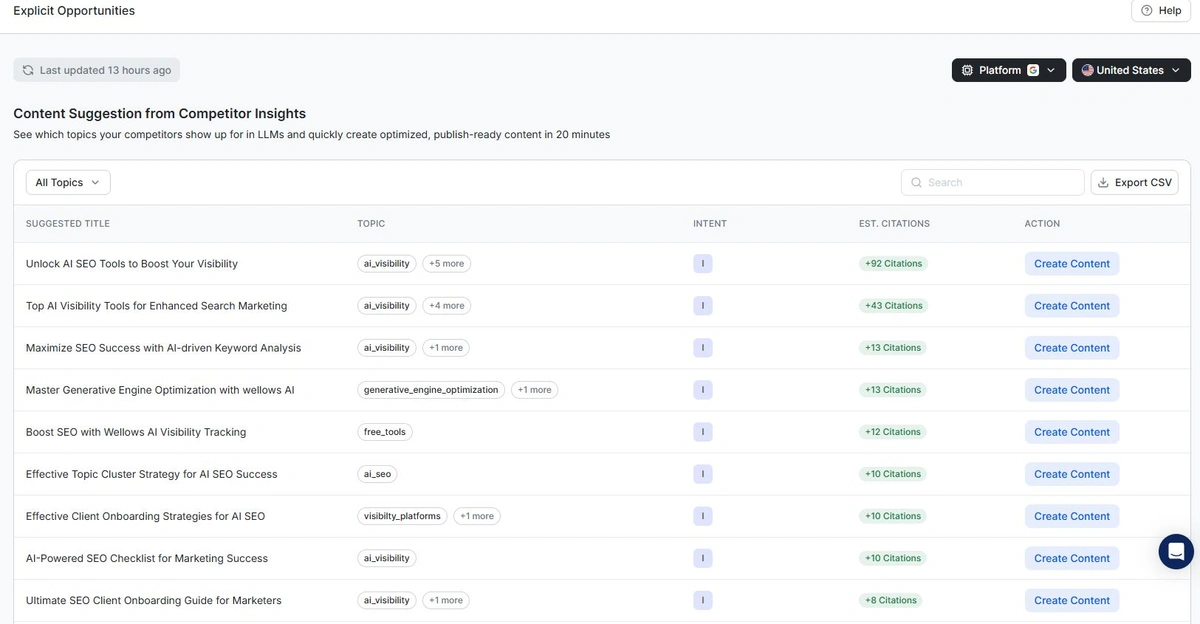
Task: Click inside the Search input field
Action: [990, 182]
